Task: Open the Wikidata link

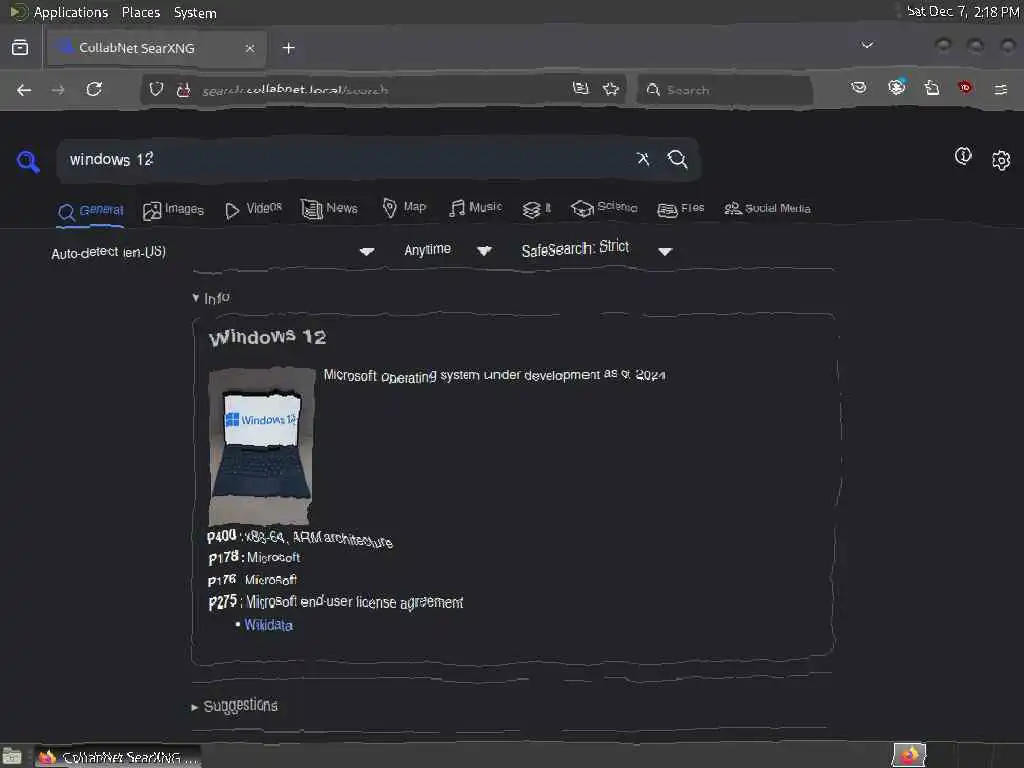Action: point(268,625)
